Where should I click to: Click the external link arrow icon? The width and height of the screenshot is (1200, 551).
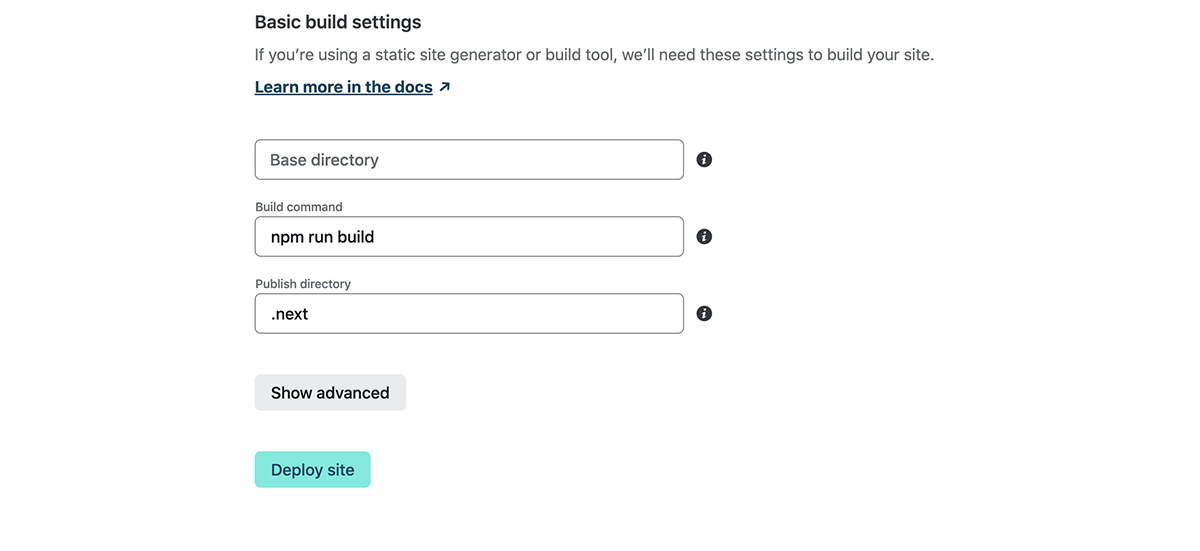pyautogui.click(x=445, y=87)
